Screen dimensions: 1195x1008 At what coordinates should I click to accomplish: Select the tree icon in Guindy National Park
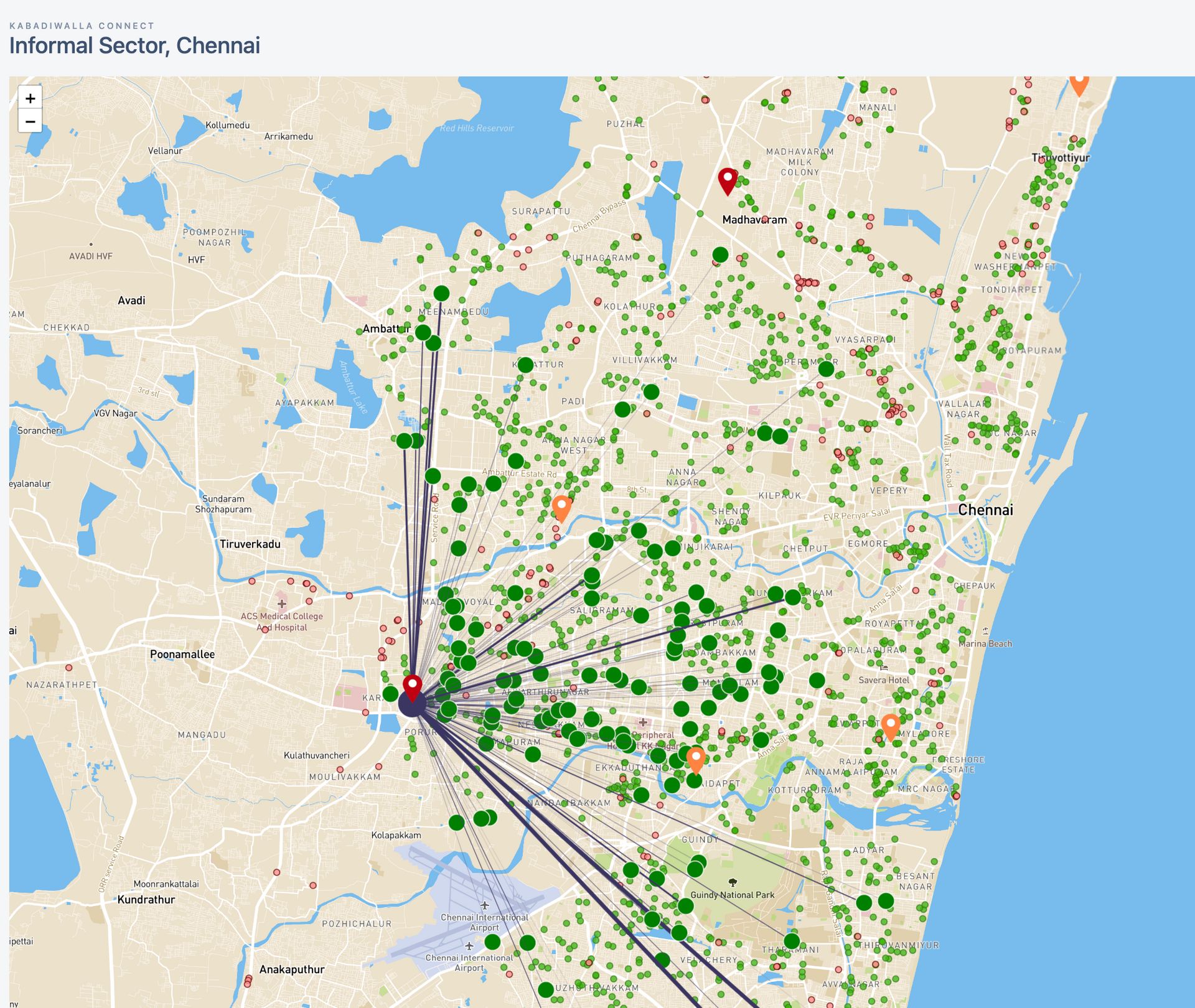point(733,880)
